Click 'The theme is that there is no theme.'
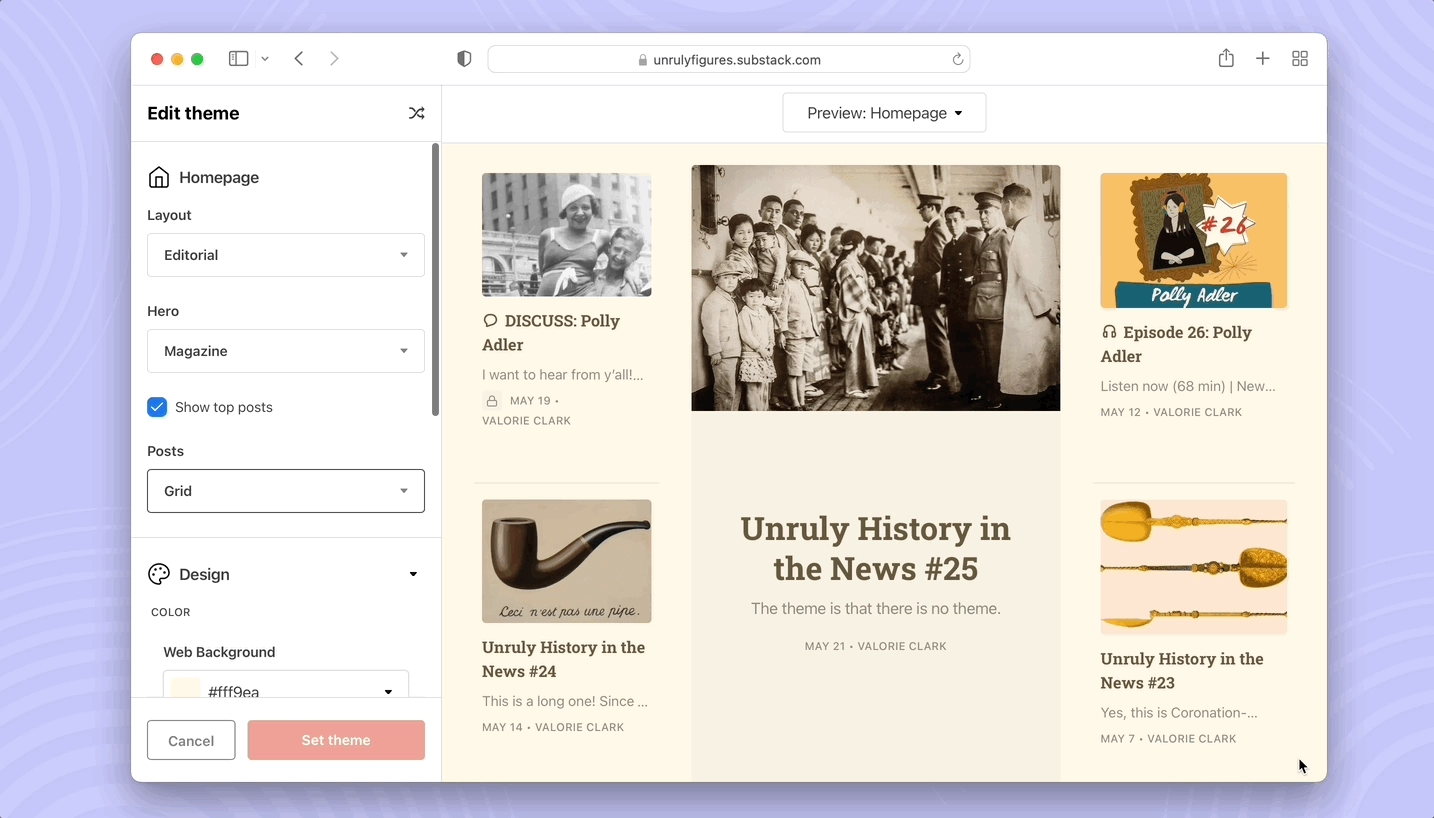 click(876, 608)
